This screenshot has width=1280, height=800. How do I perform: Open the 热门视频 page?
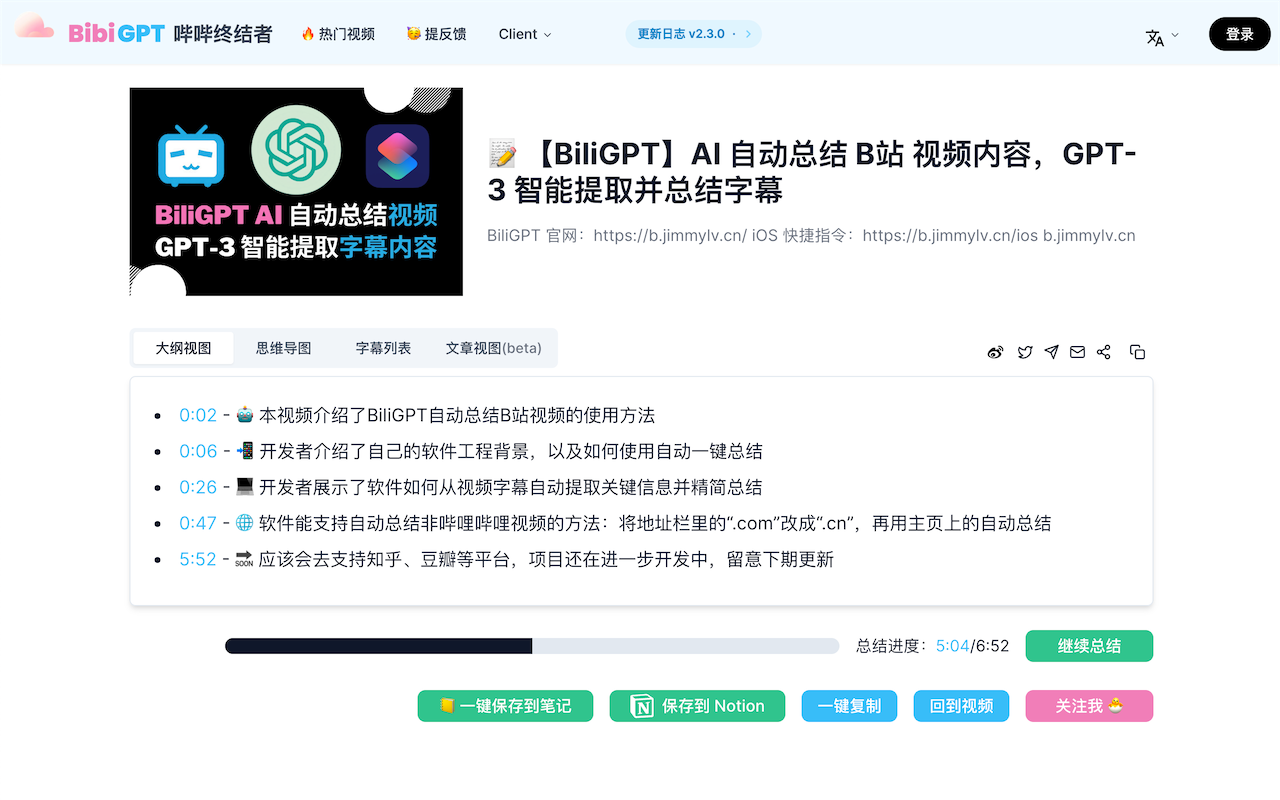pos(337,32)
